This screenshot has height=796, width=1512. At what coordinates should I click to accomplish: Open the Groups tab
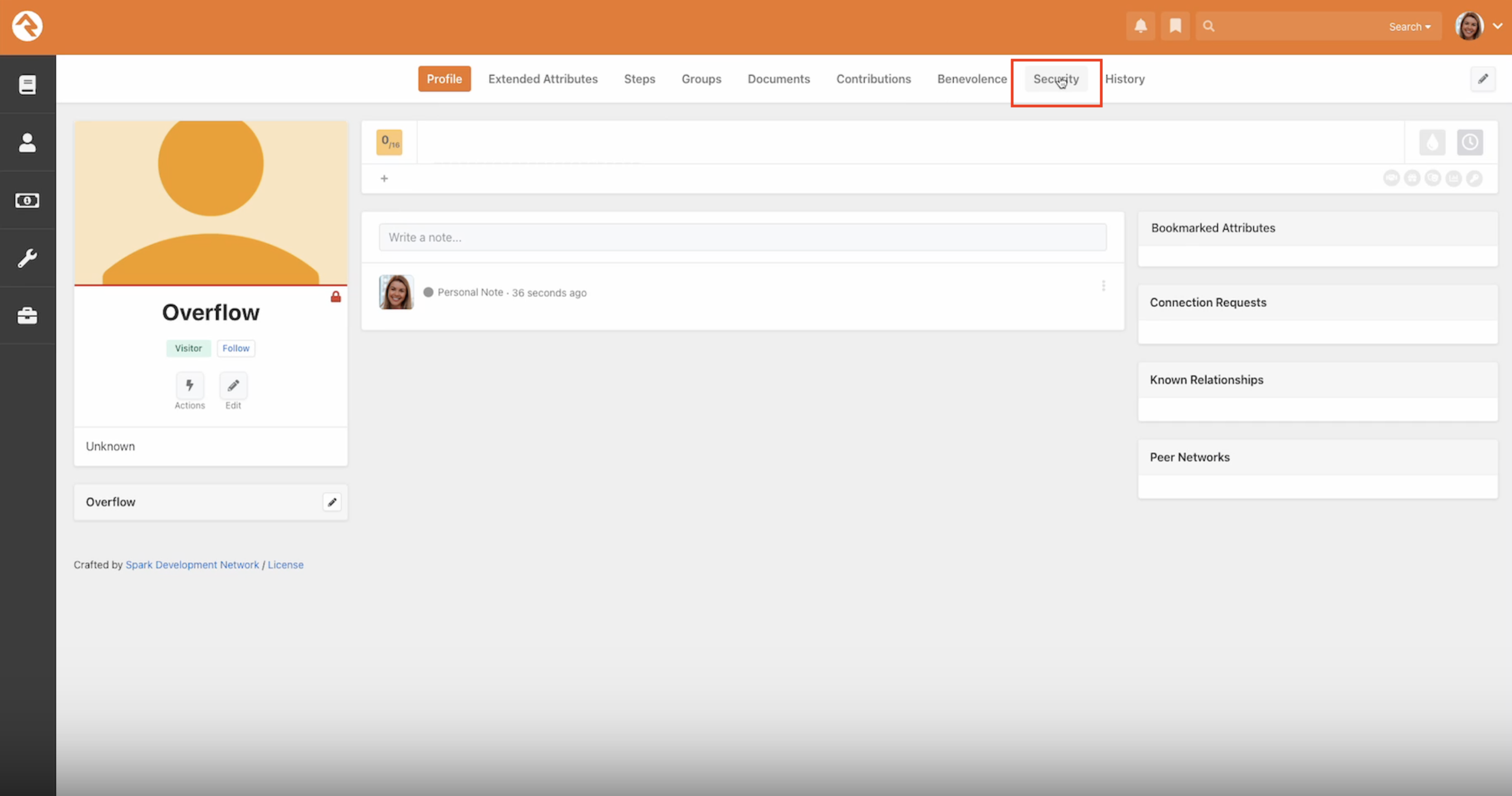701,79
